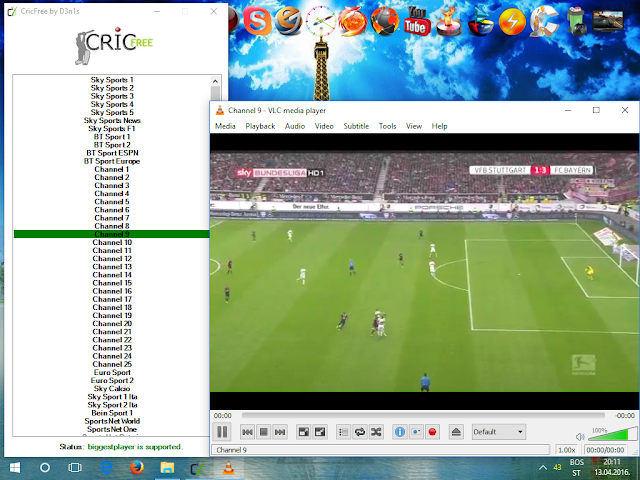
Task: Select Channel 1 in CricFree
Action: pos(112,169)
